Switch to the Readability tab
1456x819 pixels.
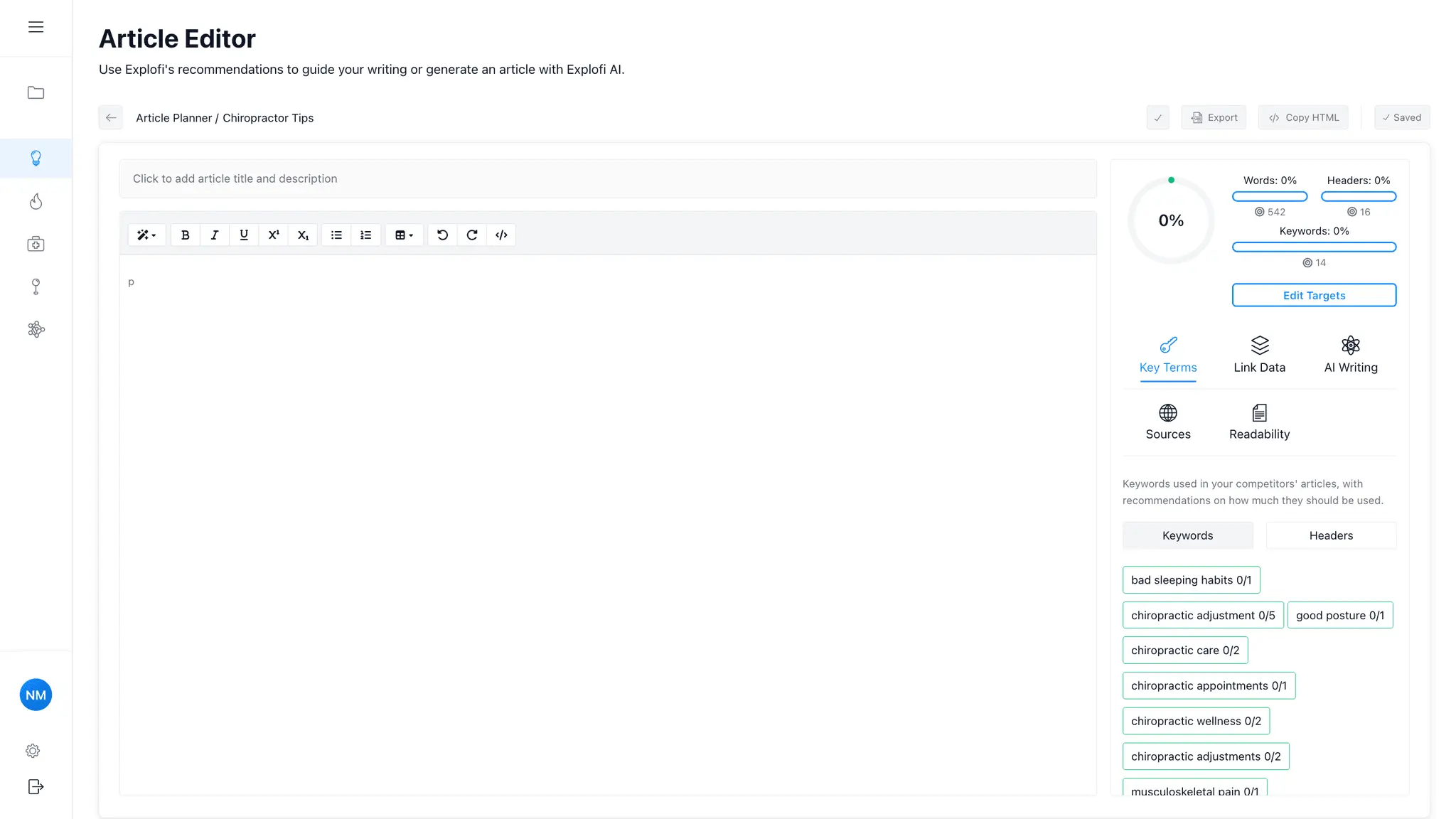pos(1259,422)
